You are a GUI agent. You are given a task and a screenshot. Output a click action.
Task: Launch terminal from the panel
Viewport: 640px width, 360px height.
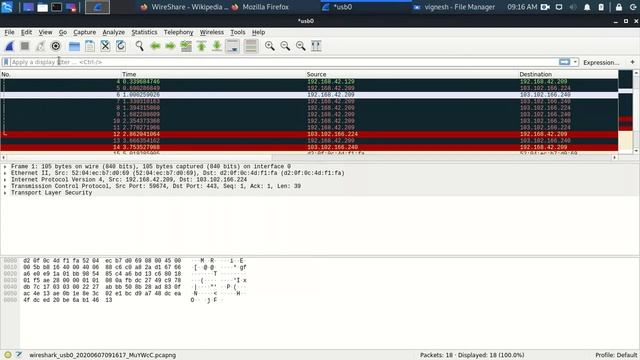click(57, 7)
